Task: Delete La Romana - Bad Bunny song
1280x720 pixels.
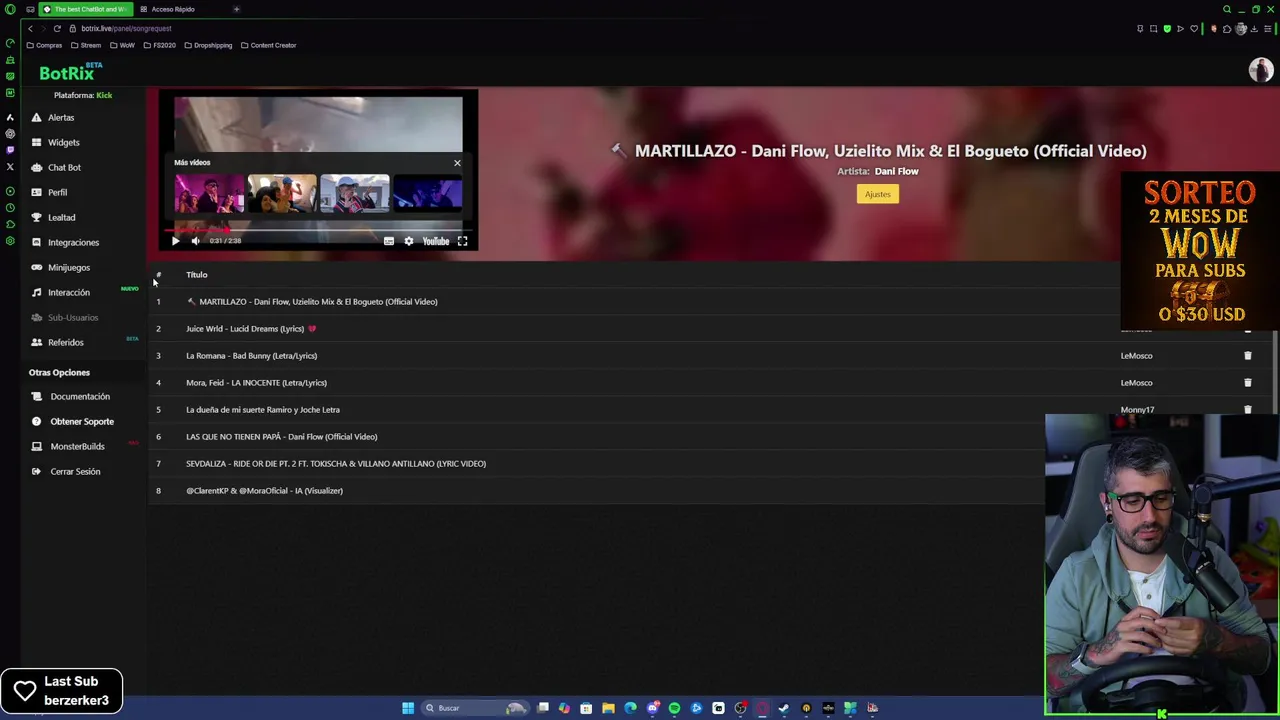Action: click(1247, 356)
